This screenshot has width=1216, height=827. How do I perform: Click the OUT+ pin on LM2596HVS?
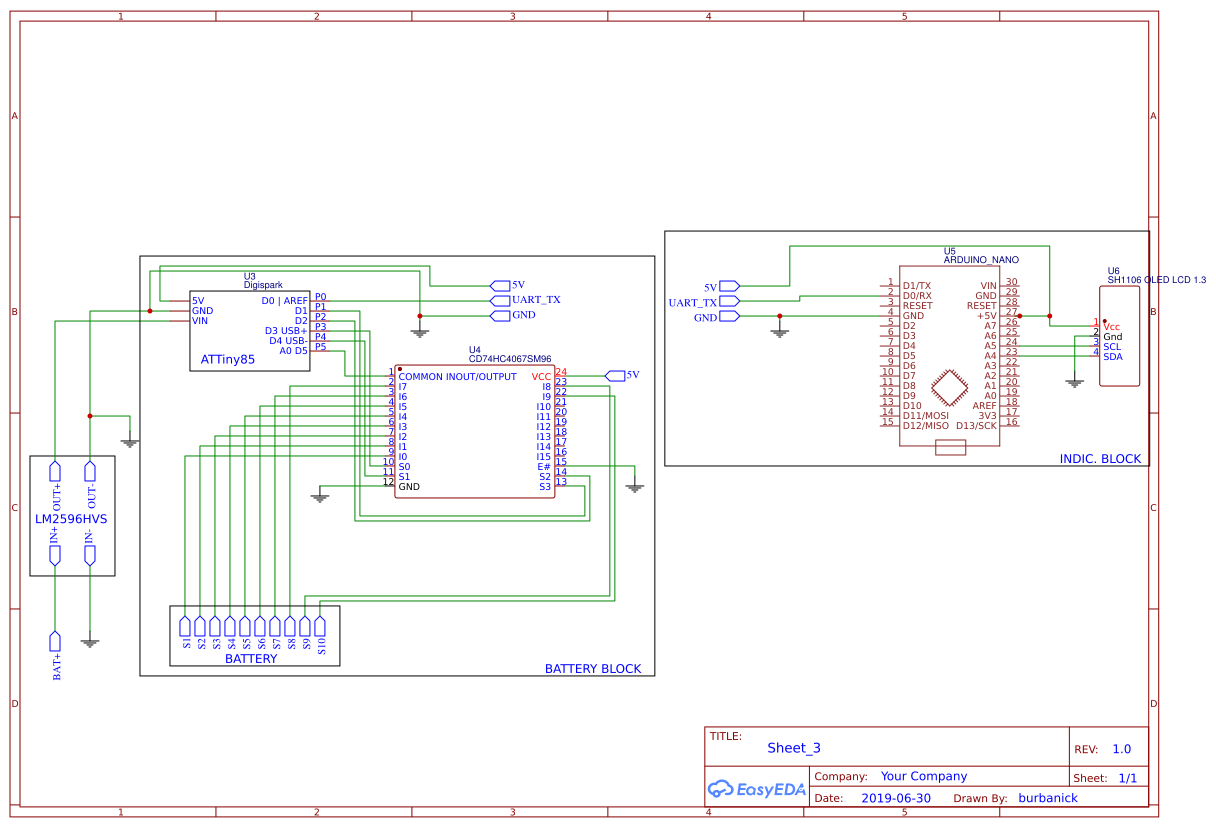pyautogui.click(x=55, y=472)
